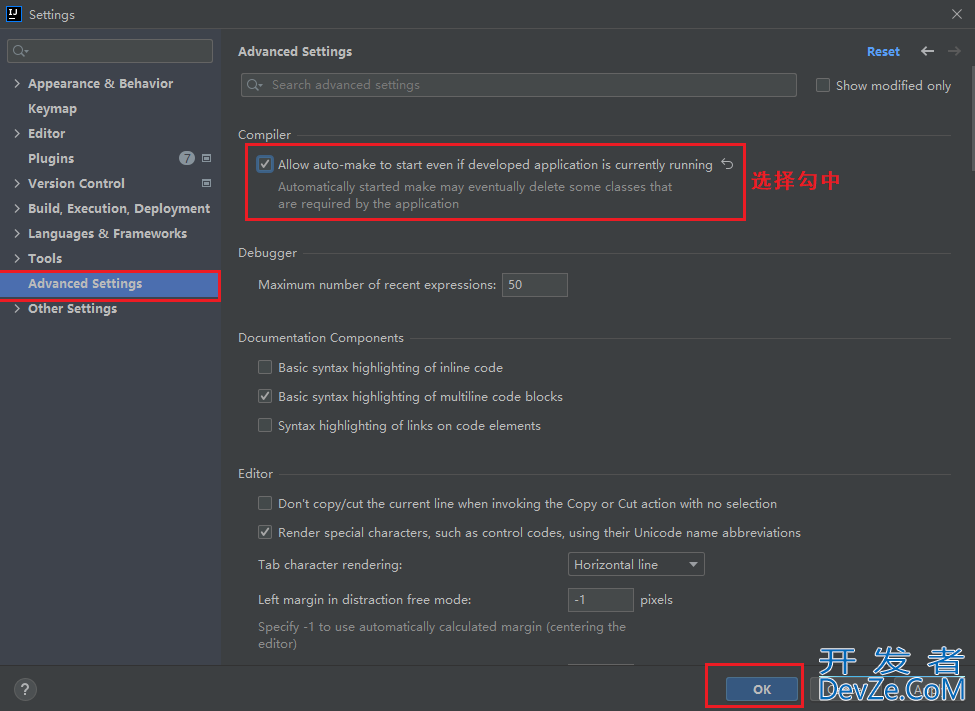The height and width of the screenshot is (711, 975).
Task: Go forward with the right arrow
Action: [x=954, y=51]
